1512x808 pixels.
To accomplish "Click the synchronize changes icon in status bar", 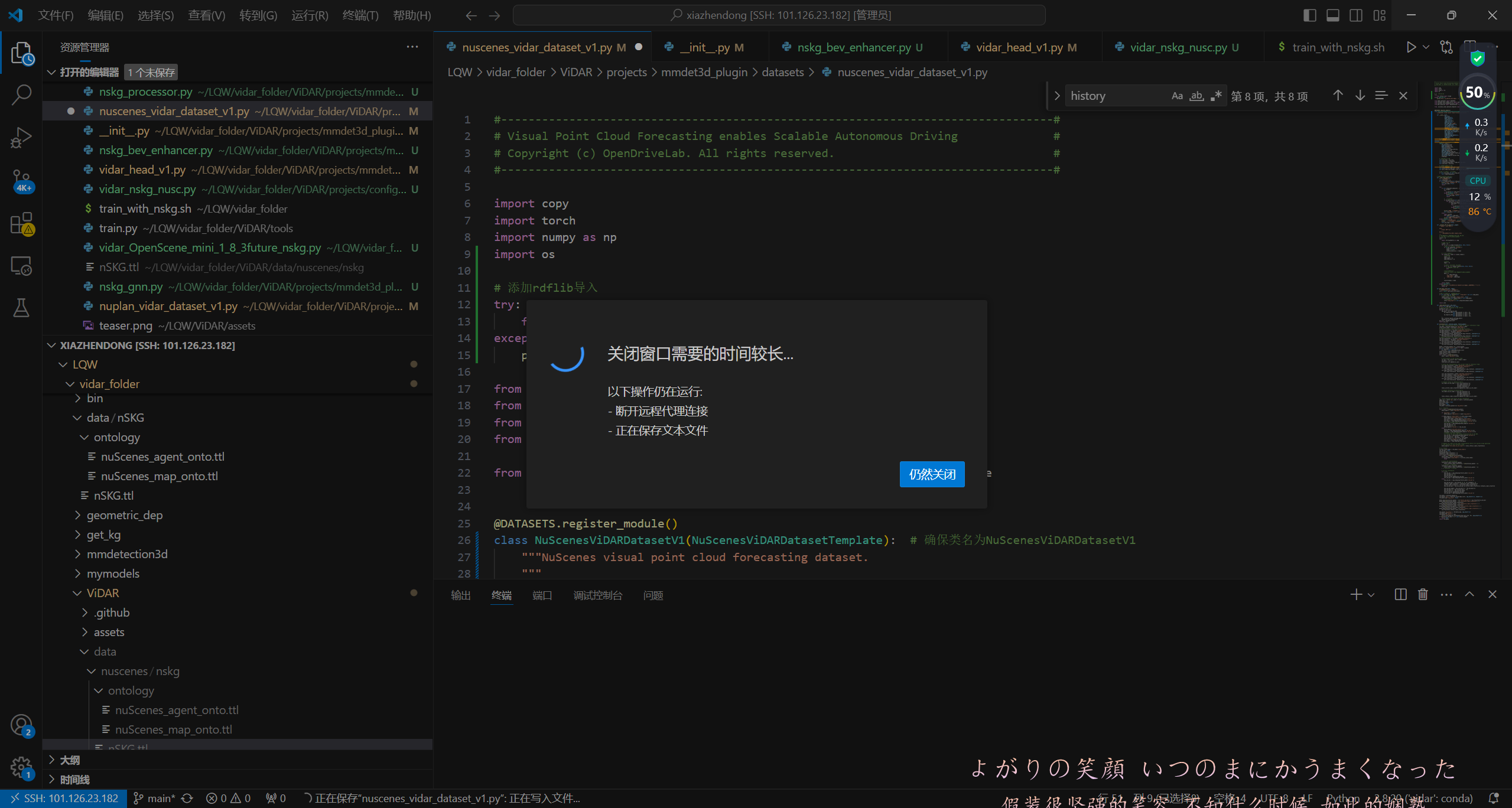I will tap(187, 799).
